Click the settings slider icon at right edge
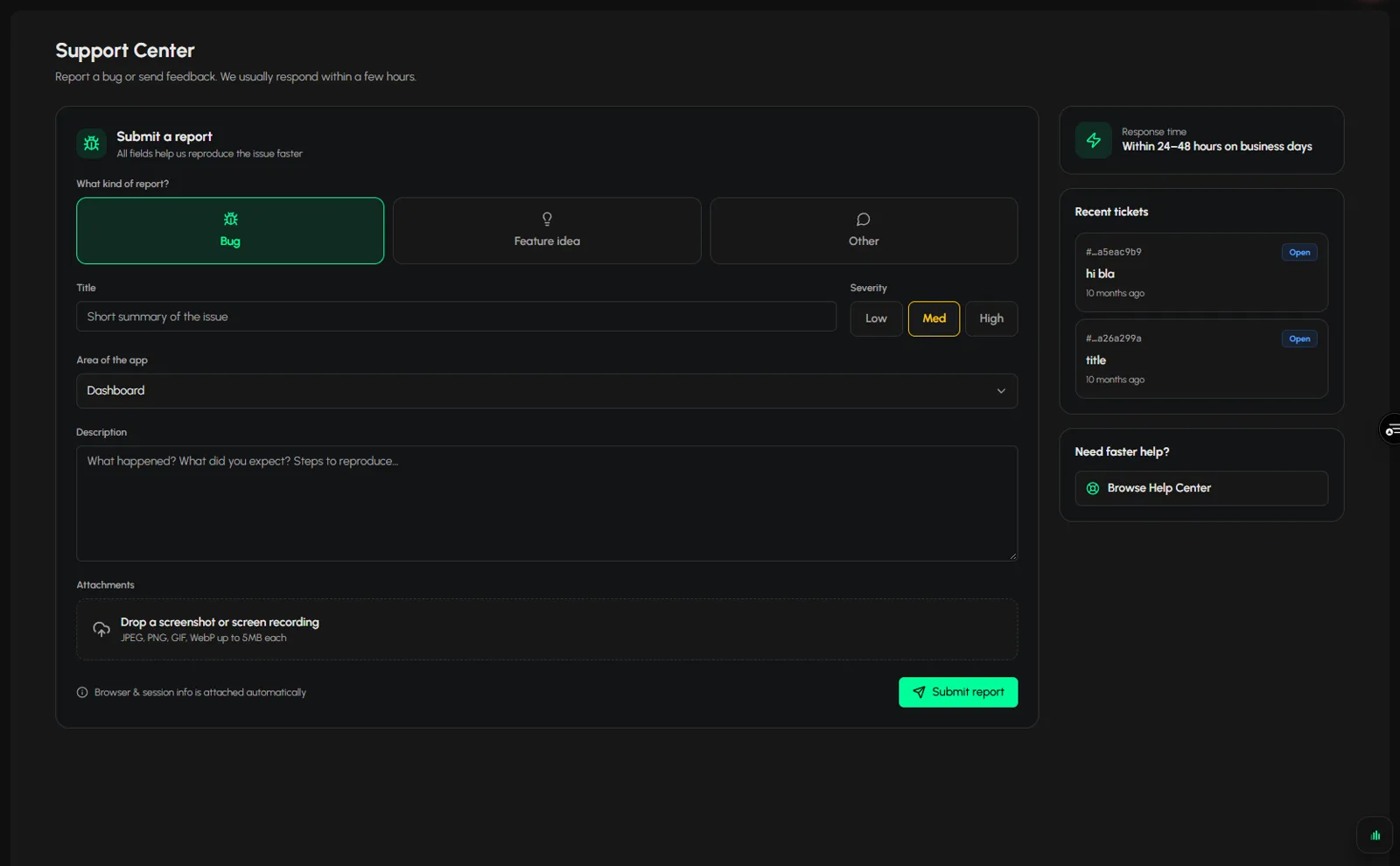The height and width of the screenshot is (866, 1400). pyautogui.click(x=1391, y=430)
